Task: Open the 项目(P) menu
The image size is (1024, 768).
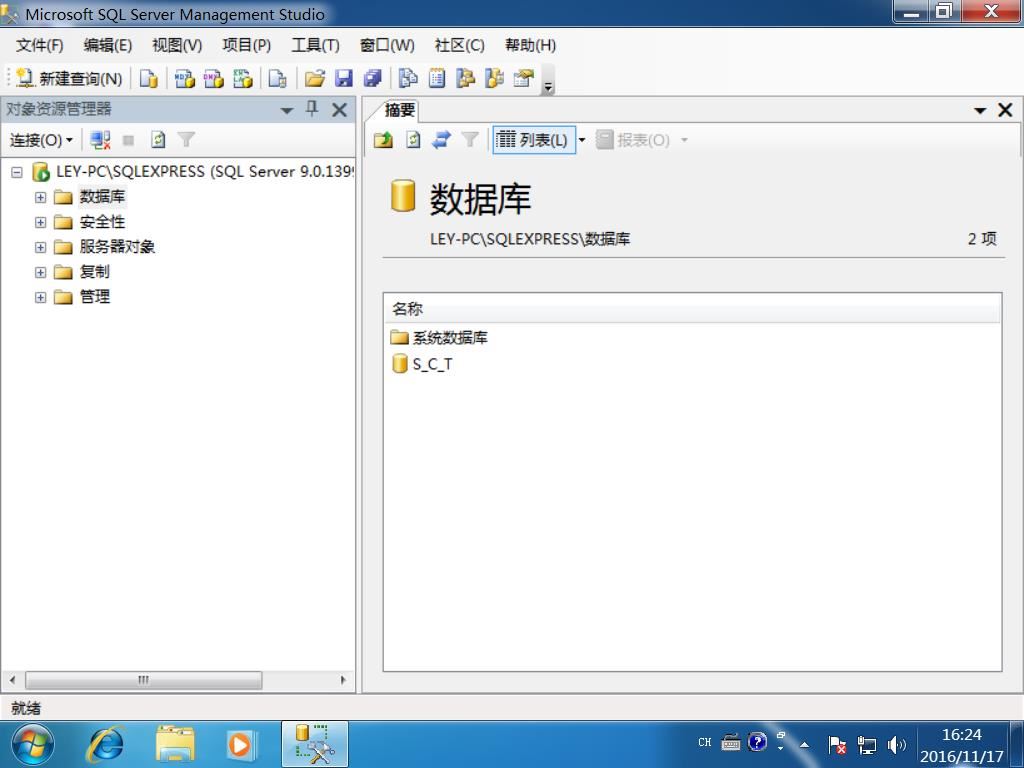Action: click(246, 45)
